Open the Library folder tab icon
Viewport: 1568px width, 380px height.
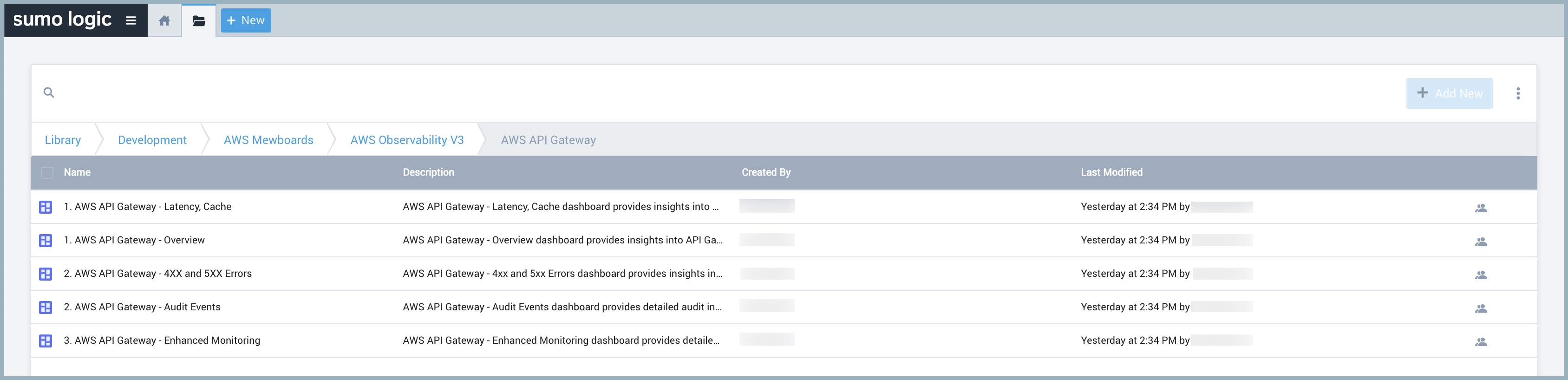pos(198,21)
